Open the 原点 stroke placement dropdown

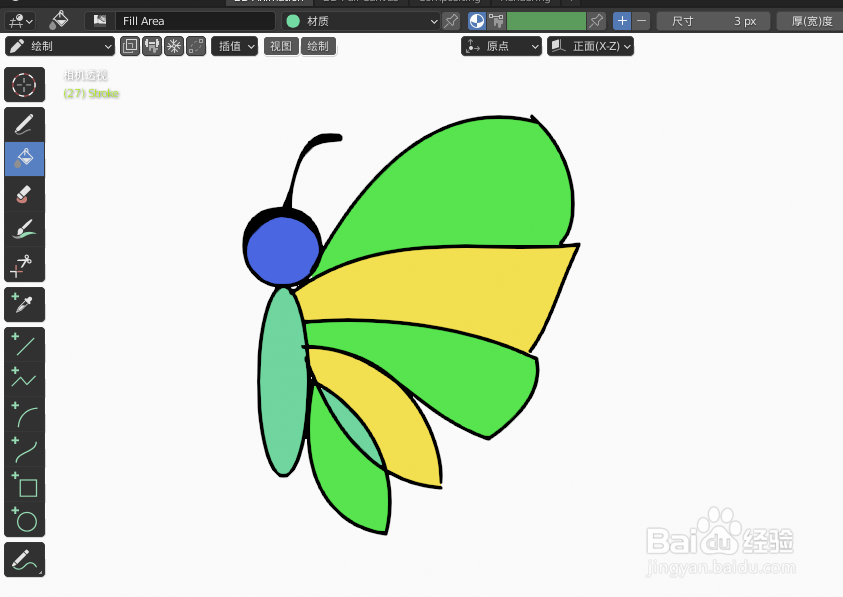click(x=502, y=46)
